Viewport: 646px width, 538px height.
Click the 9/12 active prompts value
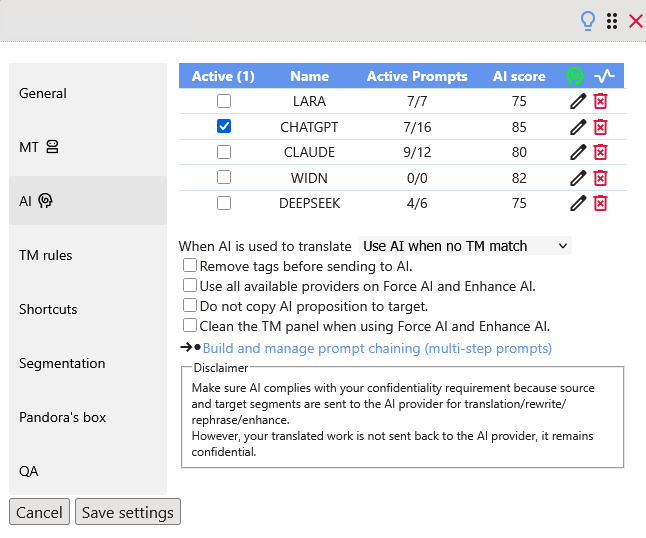(417, 152)
